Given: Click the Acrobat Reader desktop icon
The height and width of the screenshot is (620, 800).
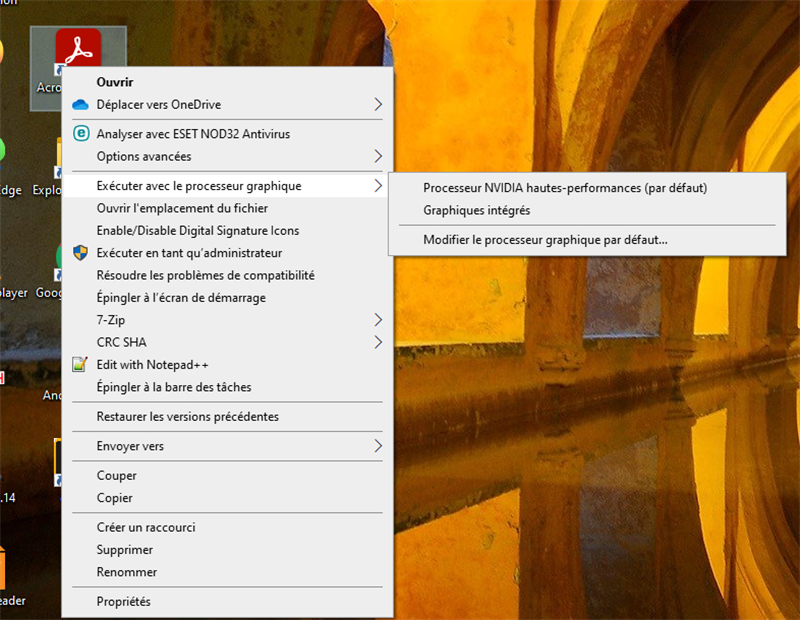Looking at the screenshot, I should pyautogui.click(x=78, y=50).
